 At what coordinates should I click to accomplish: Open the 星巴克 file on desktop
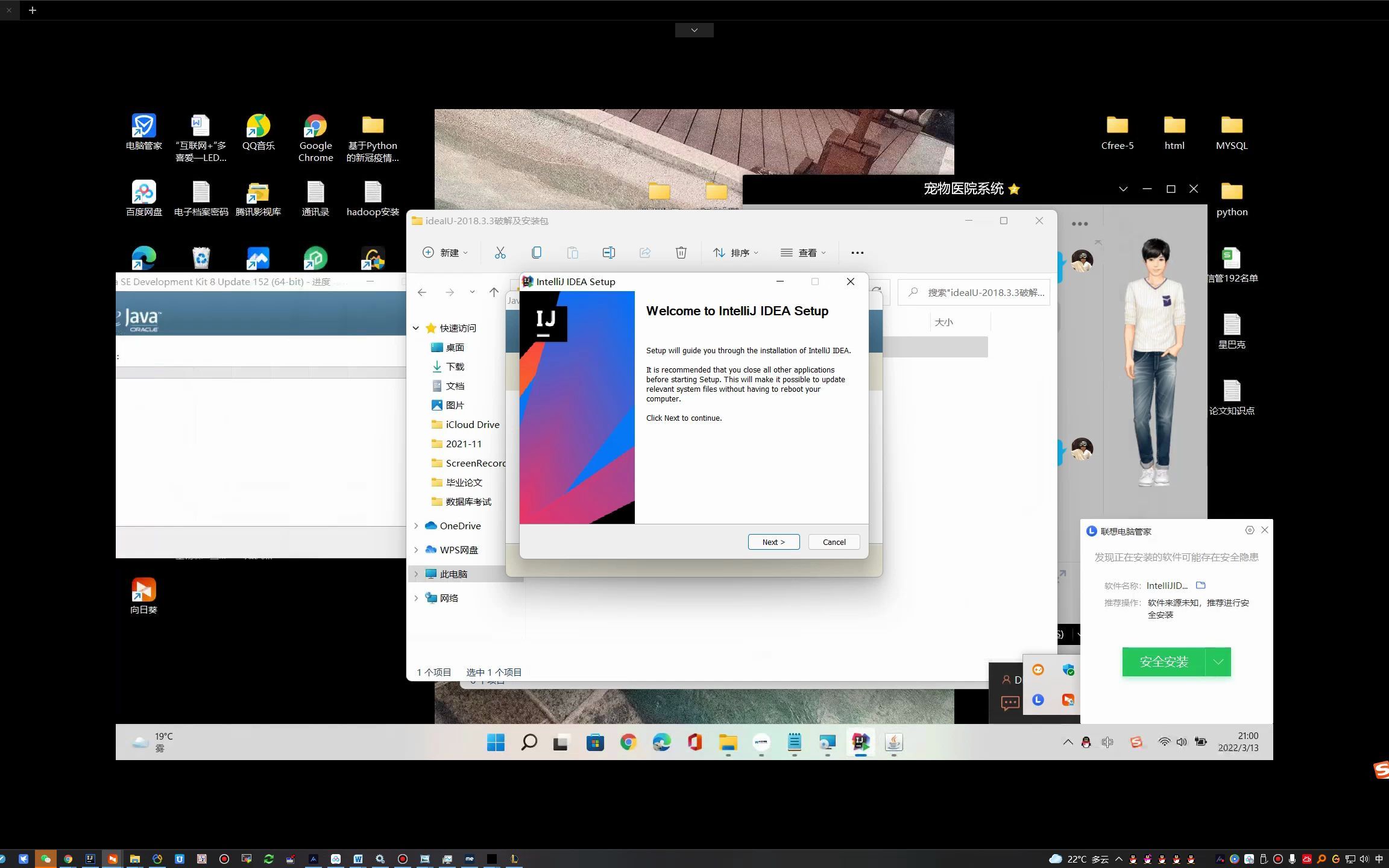click(1232, 332)
